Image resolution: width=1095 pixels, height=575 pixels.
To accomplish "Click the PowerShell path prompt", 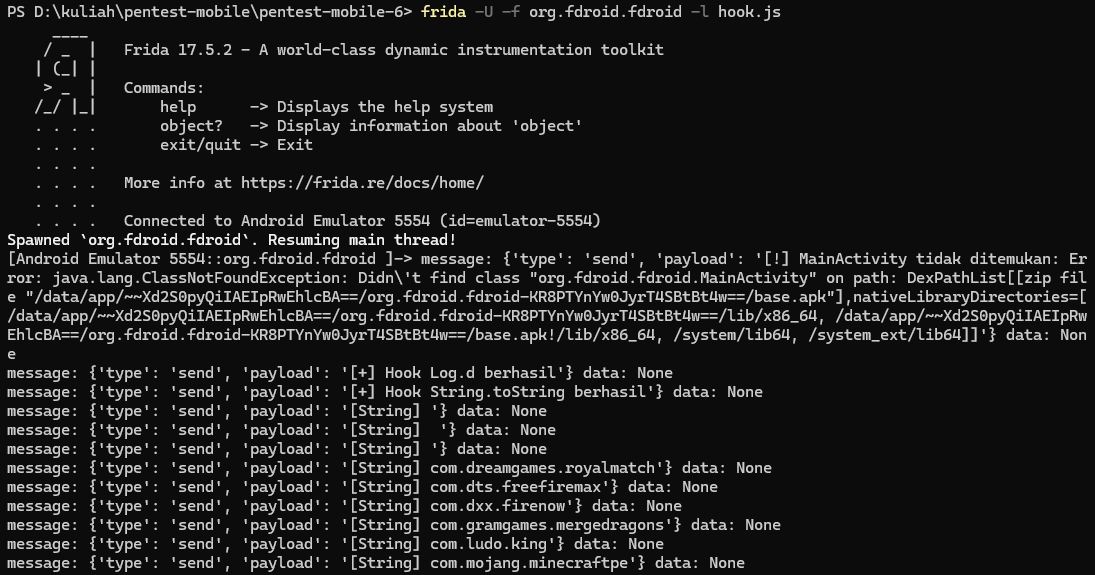I will (207, 11).
